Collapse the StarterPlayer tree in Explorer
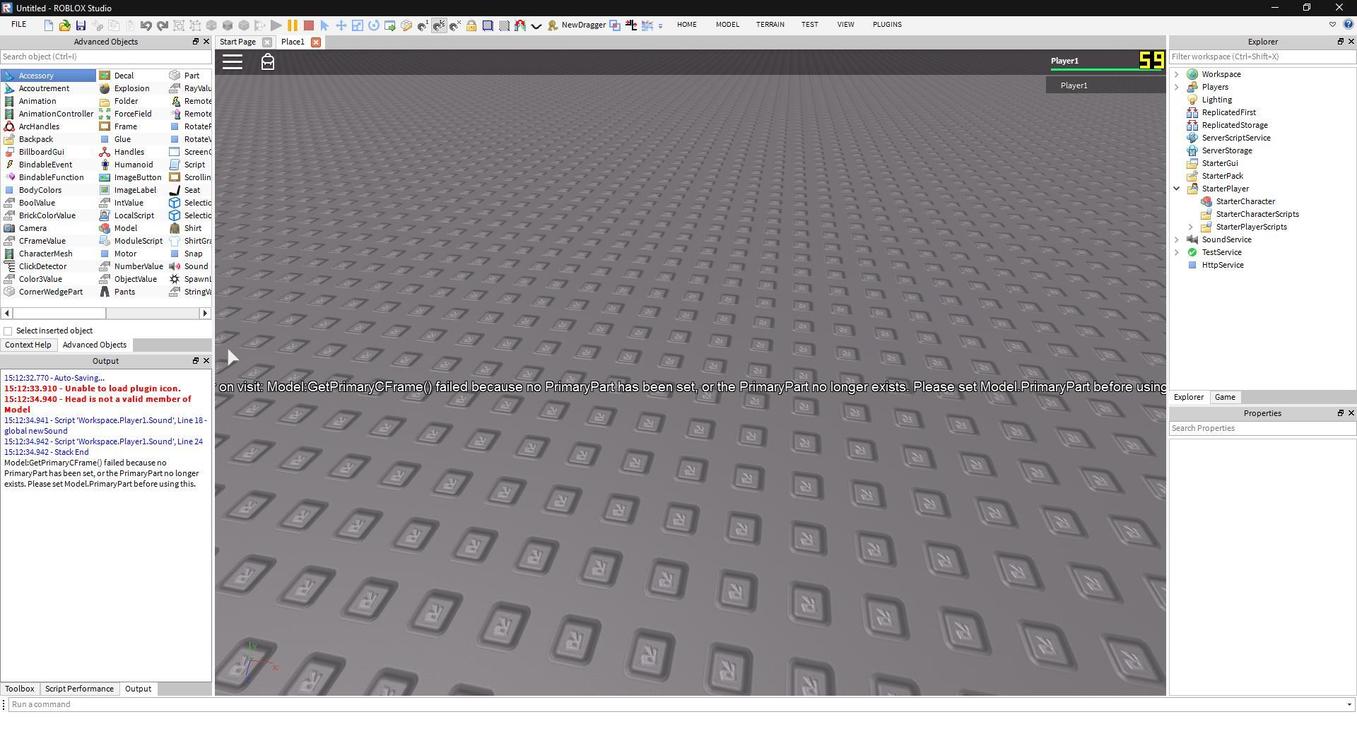This screenshot has height=736, width=1357. [1176, 188]
